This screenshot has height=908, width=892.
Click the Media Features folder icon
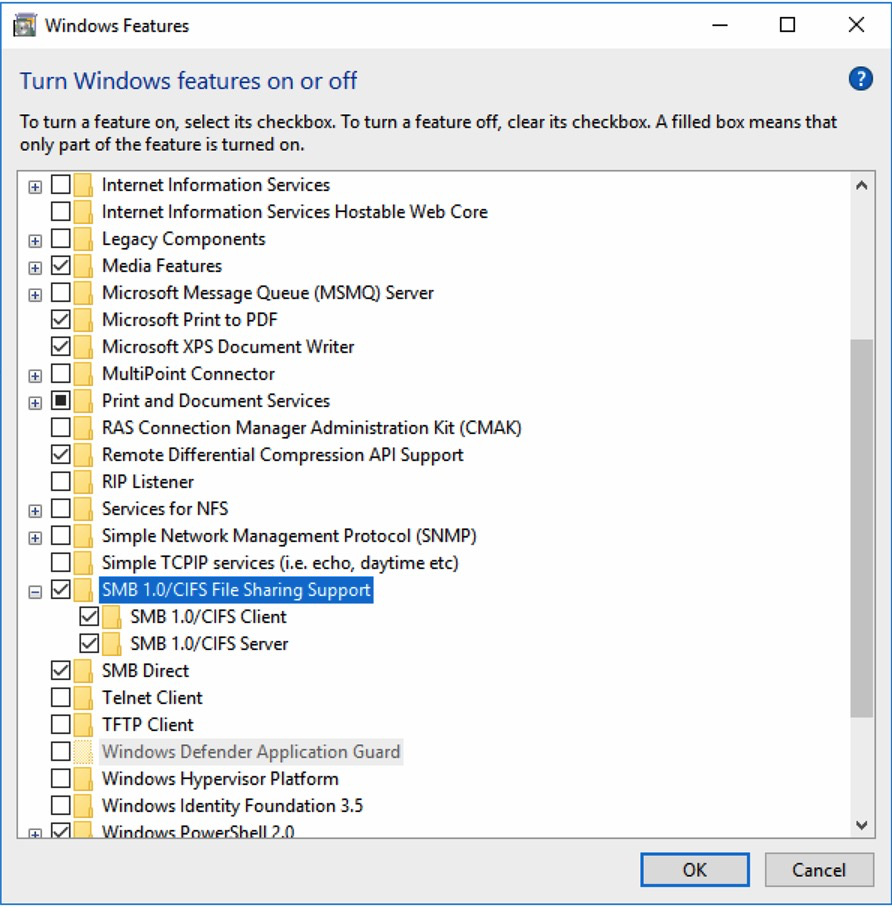[x=83, y=266]
